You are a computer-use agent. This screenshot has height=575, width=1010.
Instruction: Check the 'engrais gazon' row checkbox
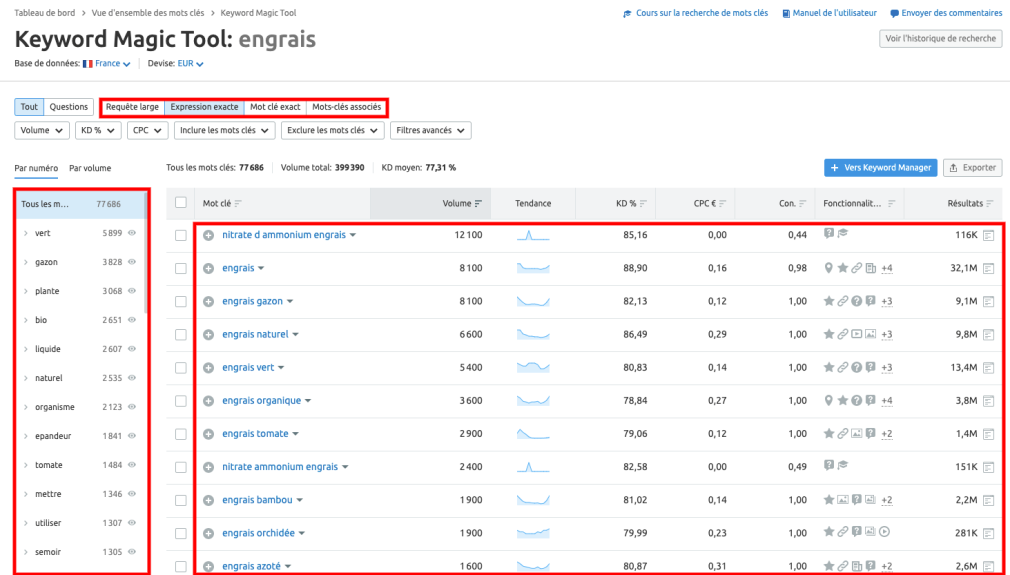[x=181, y=302]
